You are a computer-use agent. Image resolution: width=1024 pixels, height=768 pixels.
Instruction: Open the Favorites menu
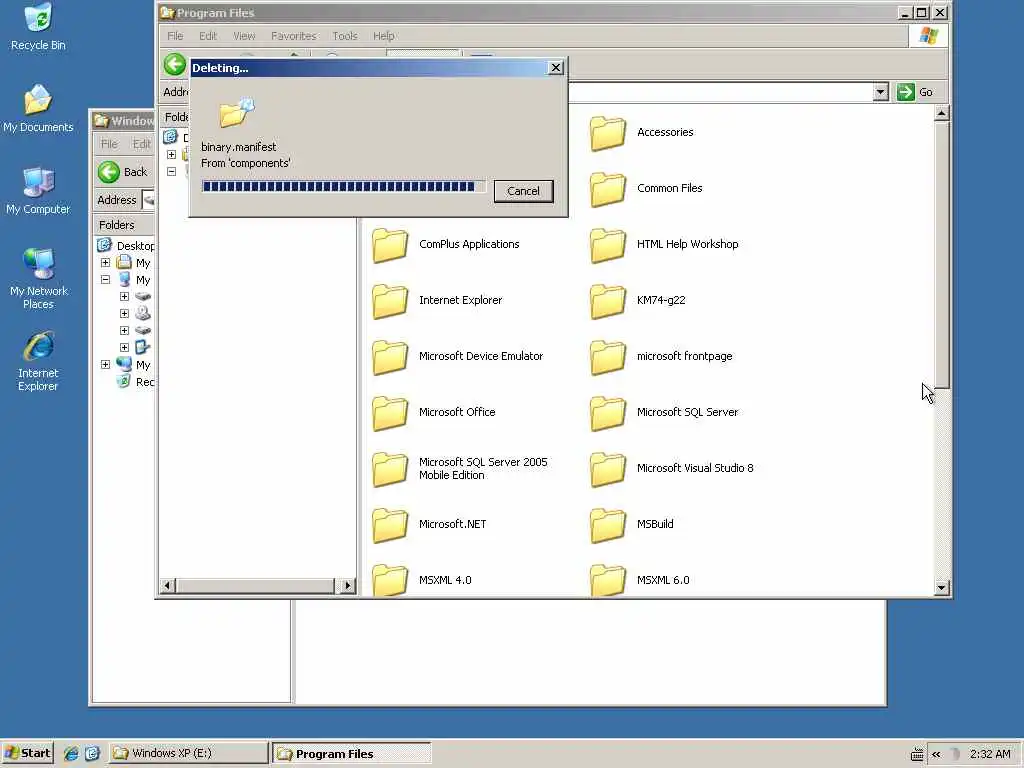point(293,36)
